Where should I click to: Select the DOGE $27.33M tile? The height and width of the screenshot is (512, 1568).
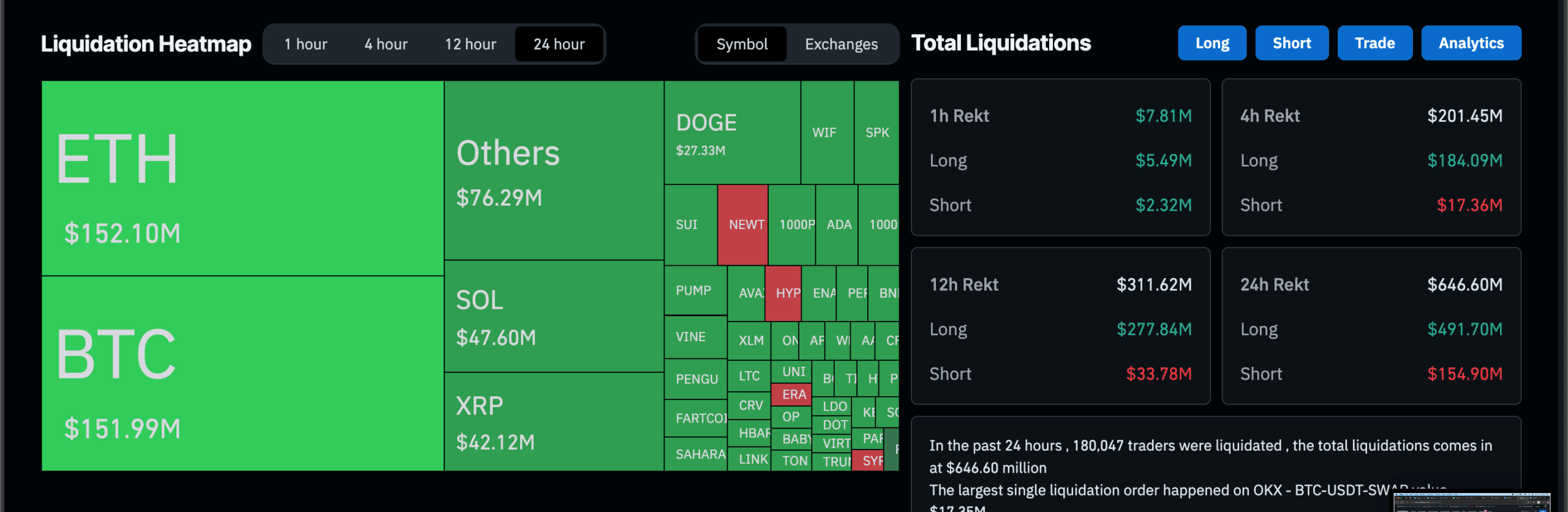[732, 132]
